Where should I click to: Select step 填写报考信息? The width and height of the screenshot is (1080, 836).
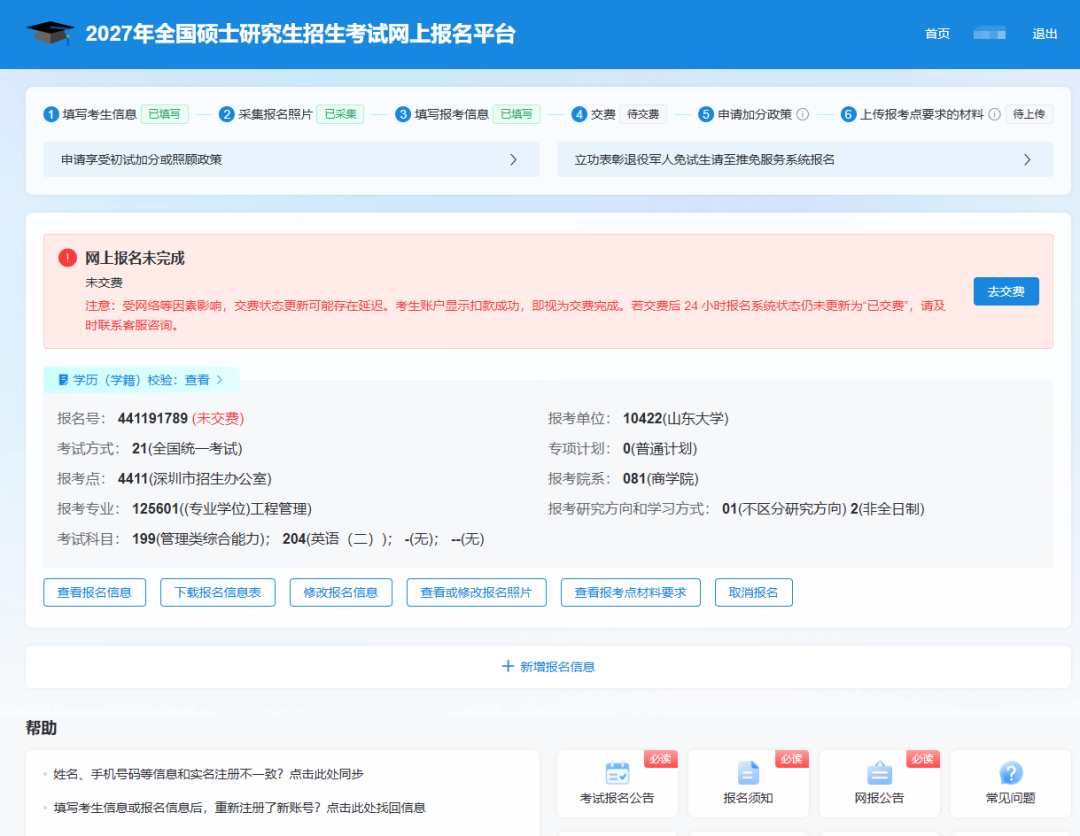[452, 114]
